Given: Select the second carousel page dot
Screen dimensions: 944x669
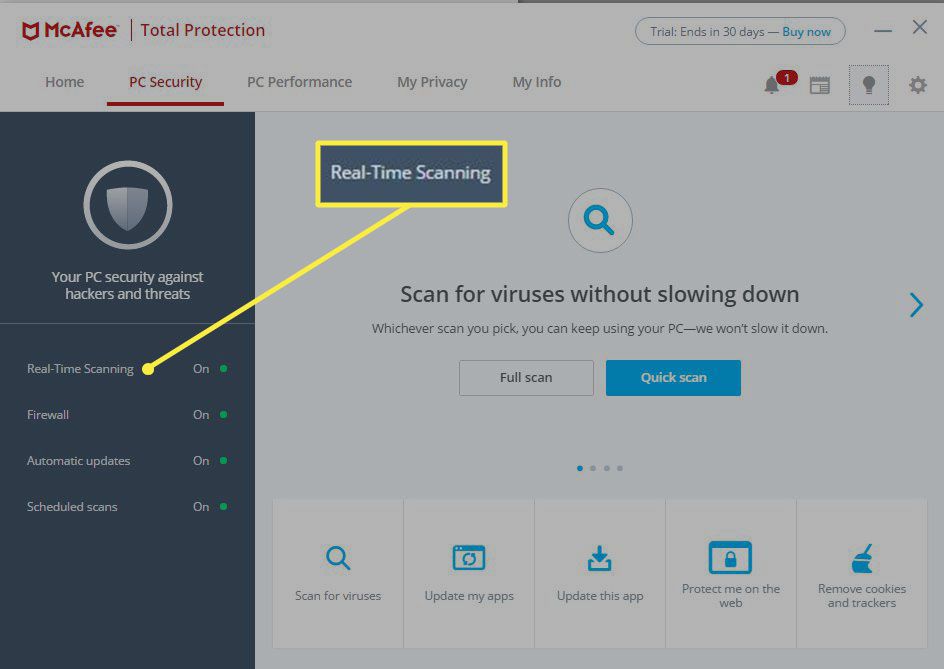Looking at the screenshot, I should click(593, 468).
